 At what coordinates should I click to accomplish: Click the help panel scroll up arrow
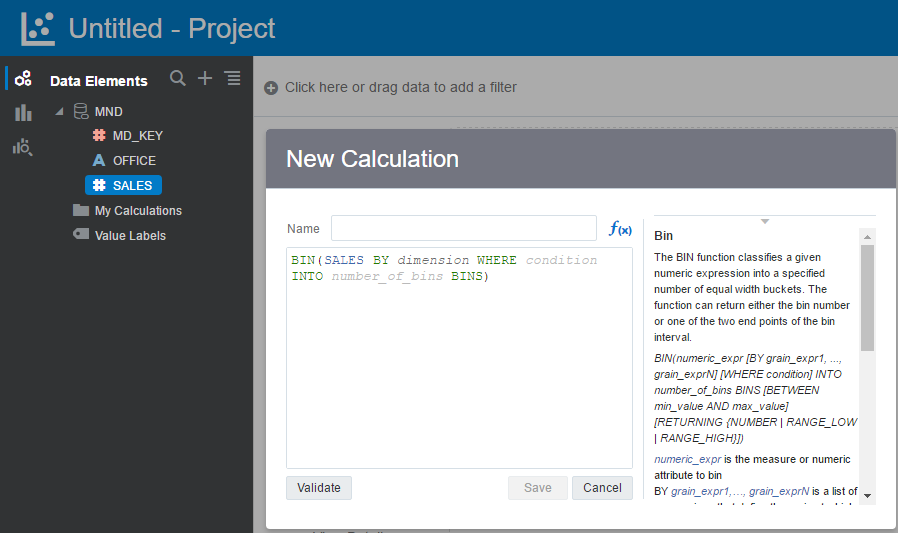(x=867, y=236)
